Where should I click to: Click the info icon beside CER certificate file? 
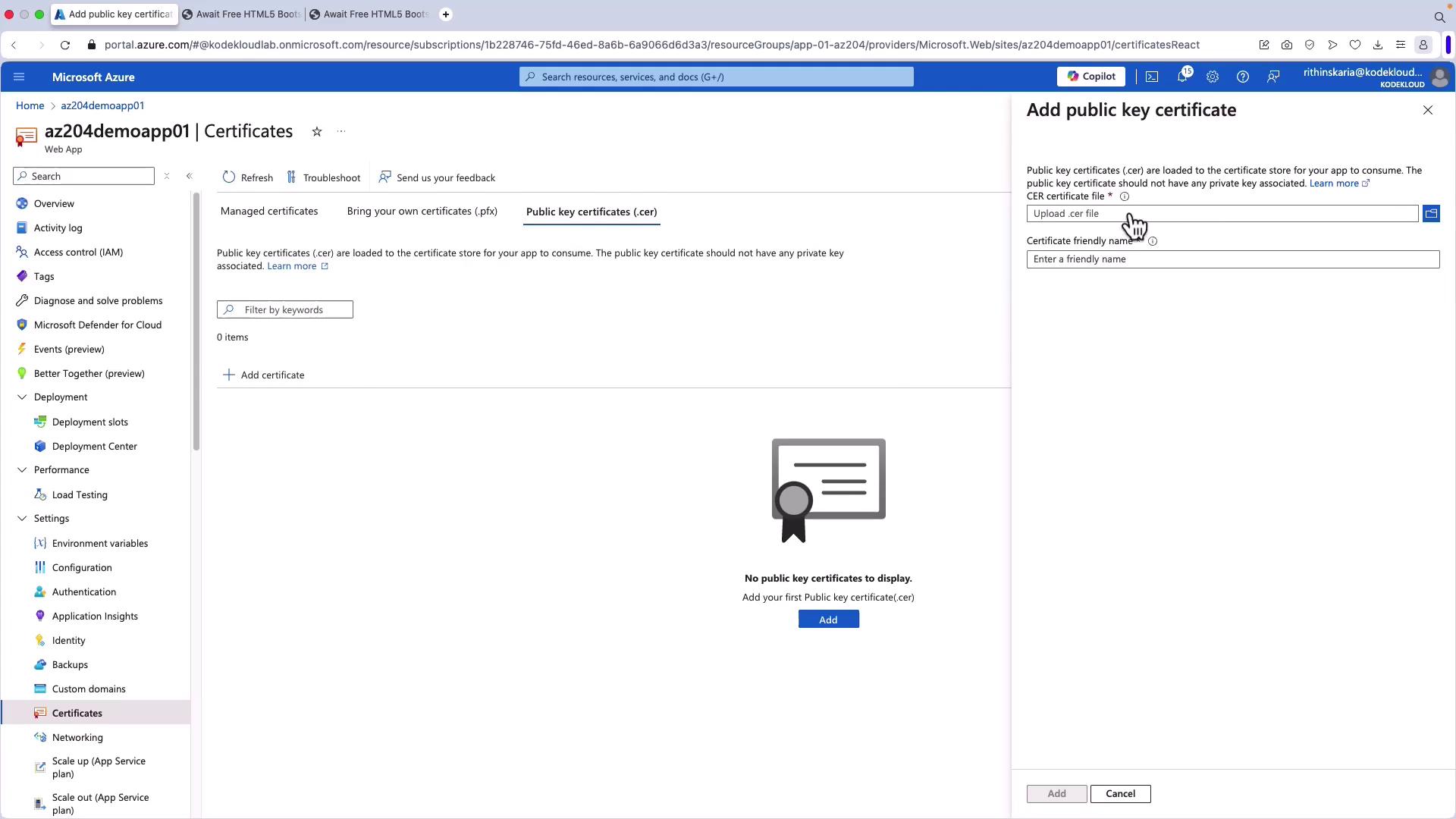pos(1125,196)
